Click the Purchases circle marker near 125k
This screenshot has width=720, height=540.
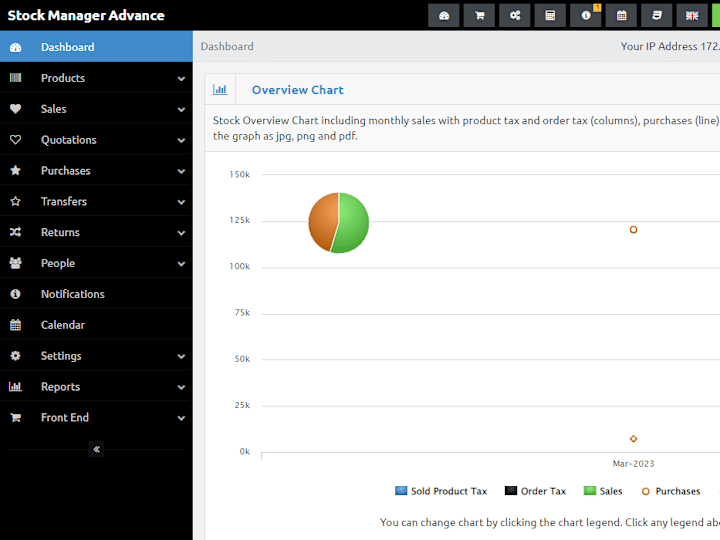point(633,230)
